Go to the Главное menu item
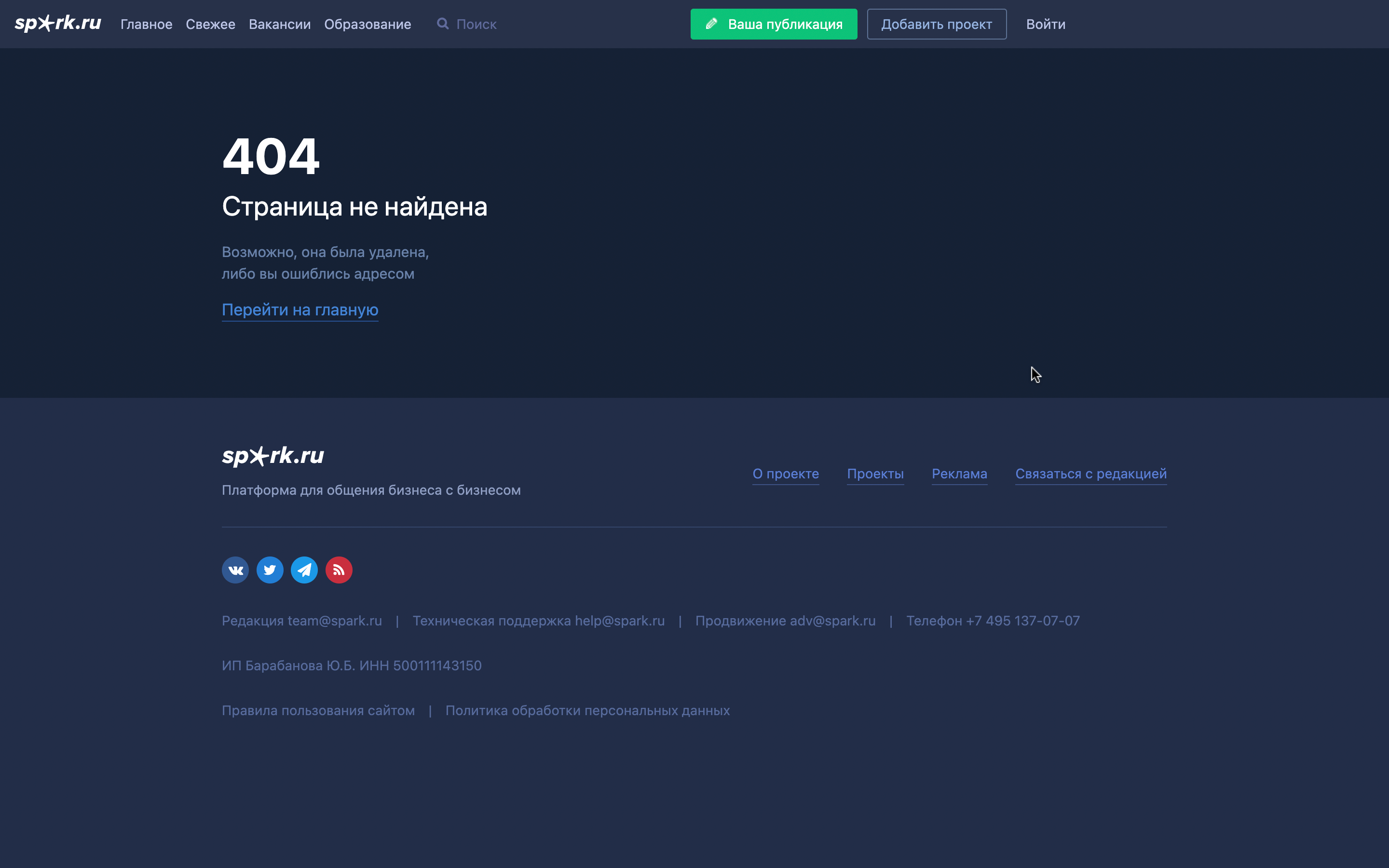 coord(146,24)
